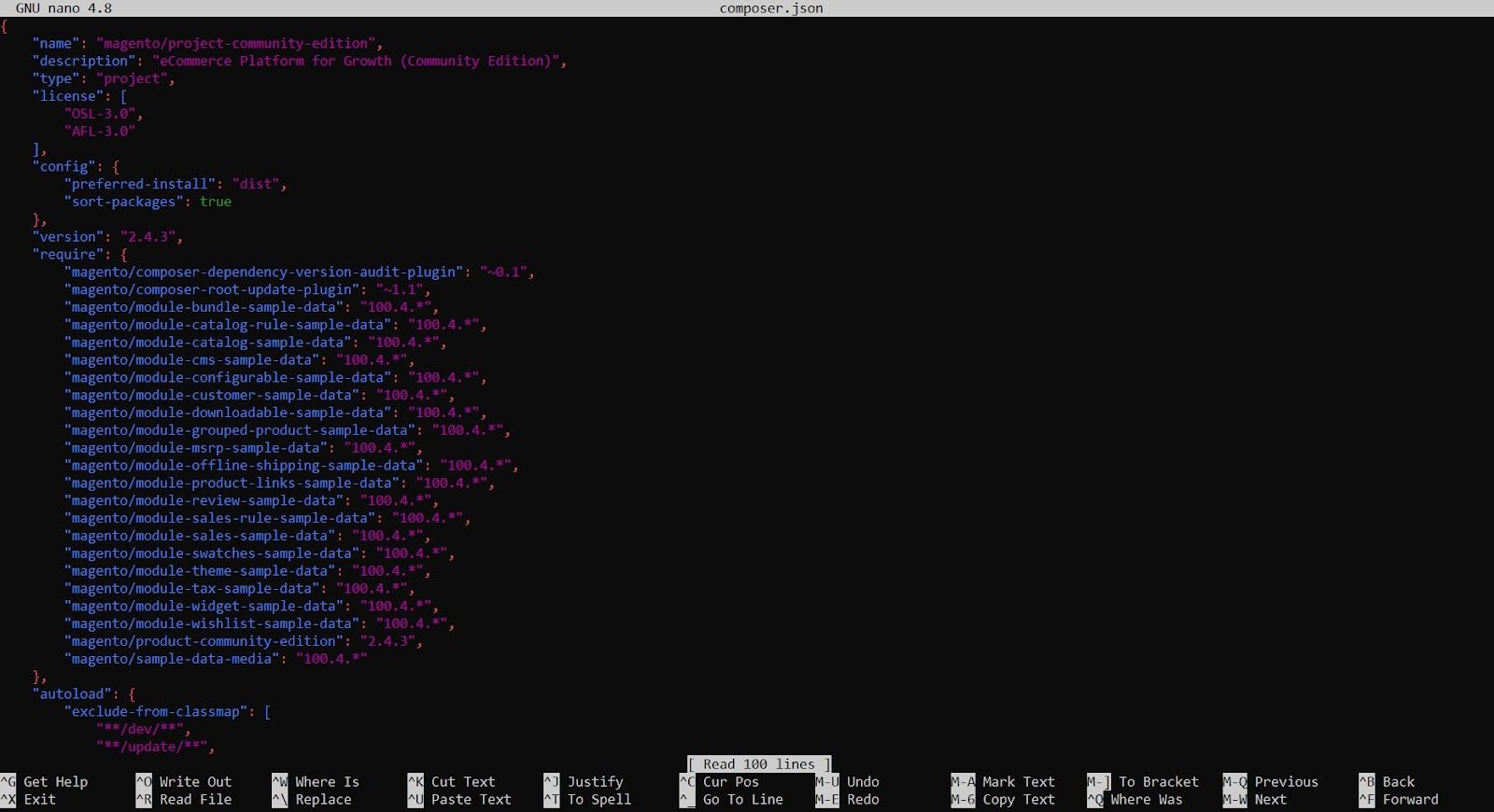
Task: Click the module-customer-sample-data line
Action: pyautogui.click(x=260, y=396)
